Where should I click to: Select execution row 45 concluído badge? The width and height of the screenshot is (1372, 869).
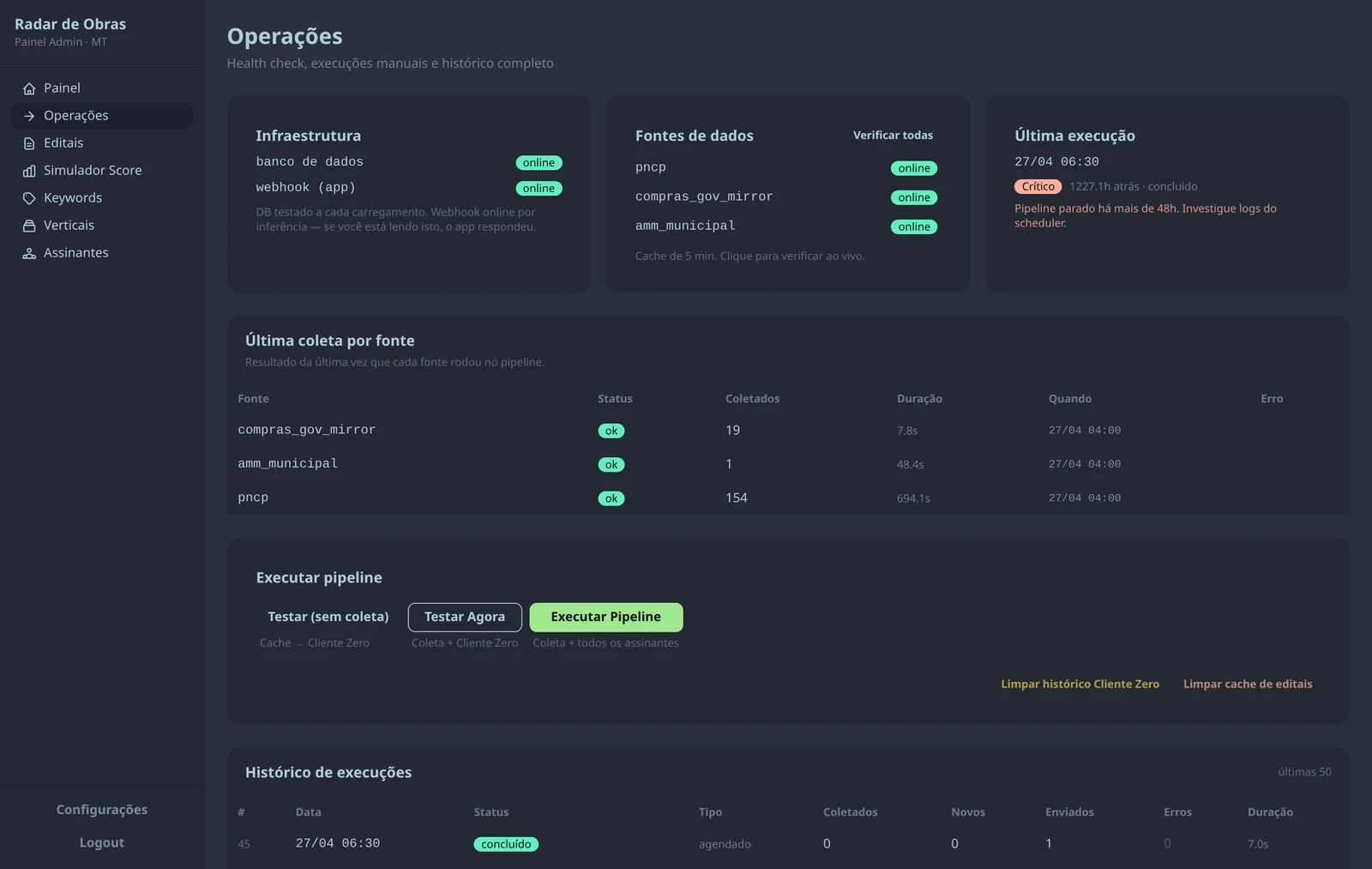(x=506, y=844)
